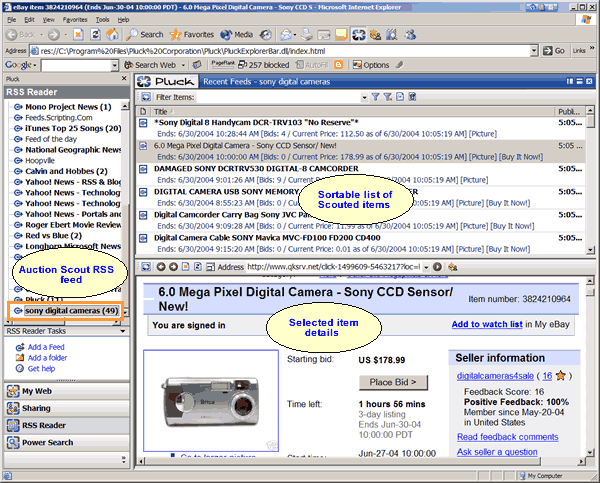Image resolution: width=600 pixels, height=483 pixels.
Task: Open the digitalcameras4sale seller link
Action: [495, 376]
